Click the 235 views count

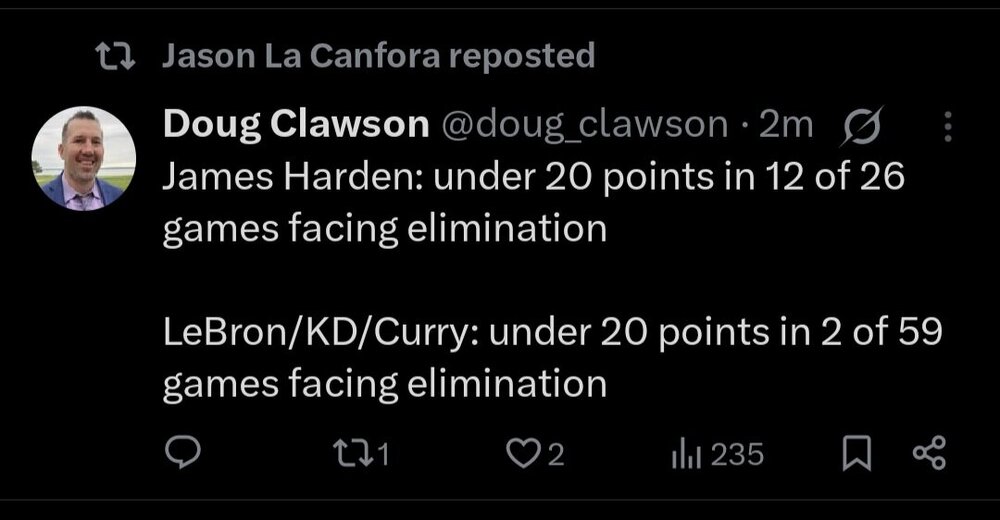(x=738, y=456)
